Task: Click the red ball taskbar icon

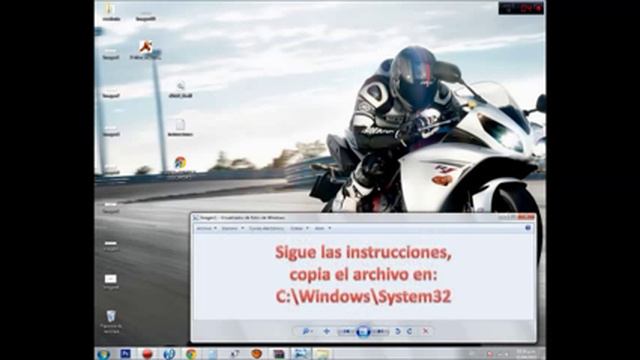Action: [147, 354]
